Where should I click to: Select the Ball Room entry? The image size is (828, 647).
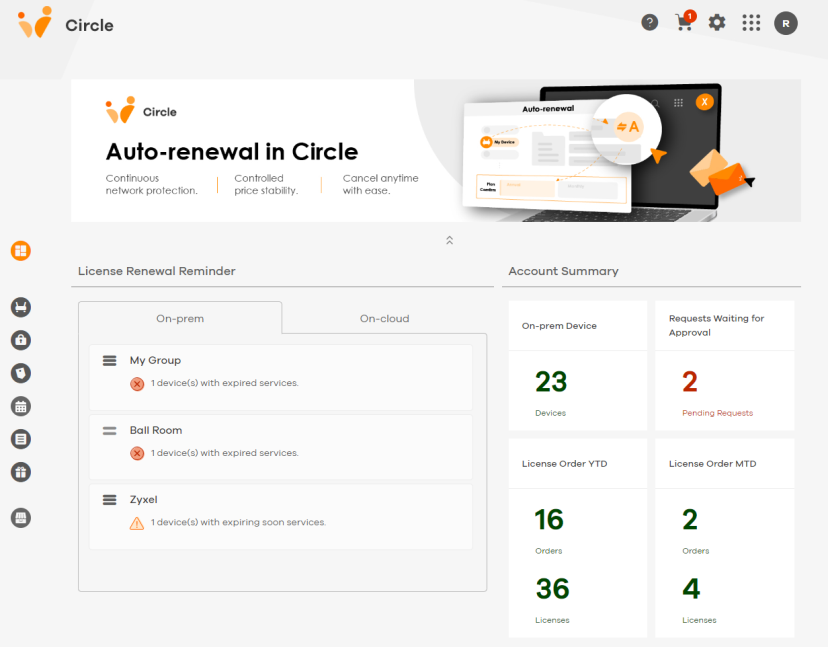(281, 447)
